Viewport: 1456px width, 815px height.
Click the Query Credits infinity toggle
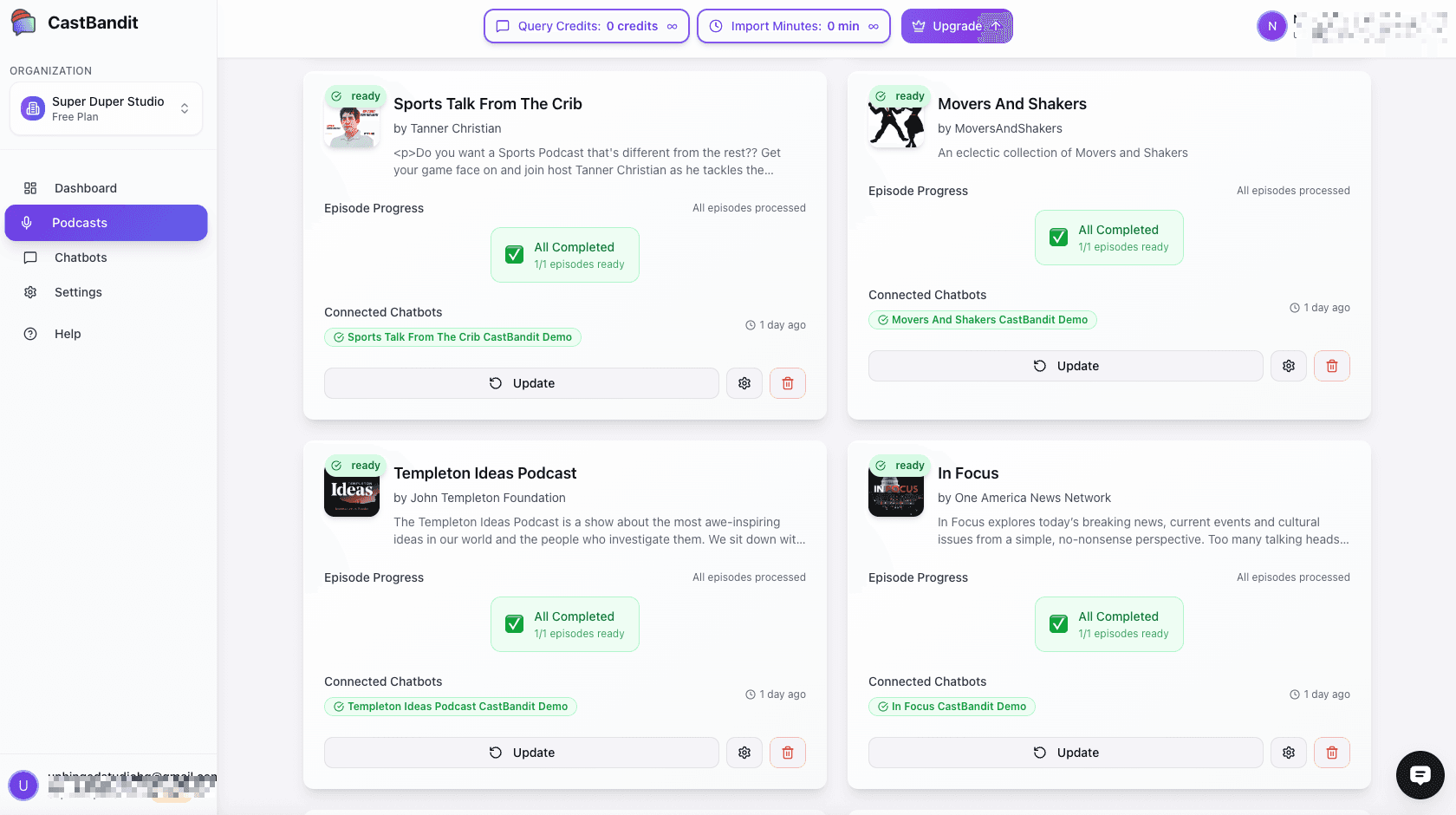coord(673,26)
